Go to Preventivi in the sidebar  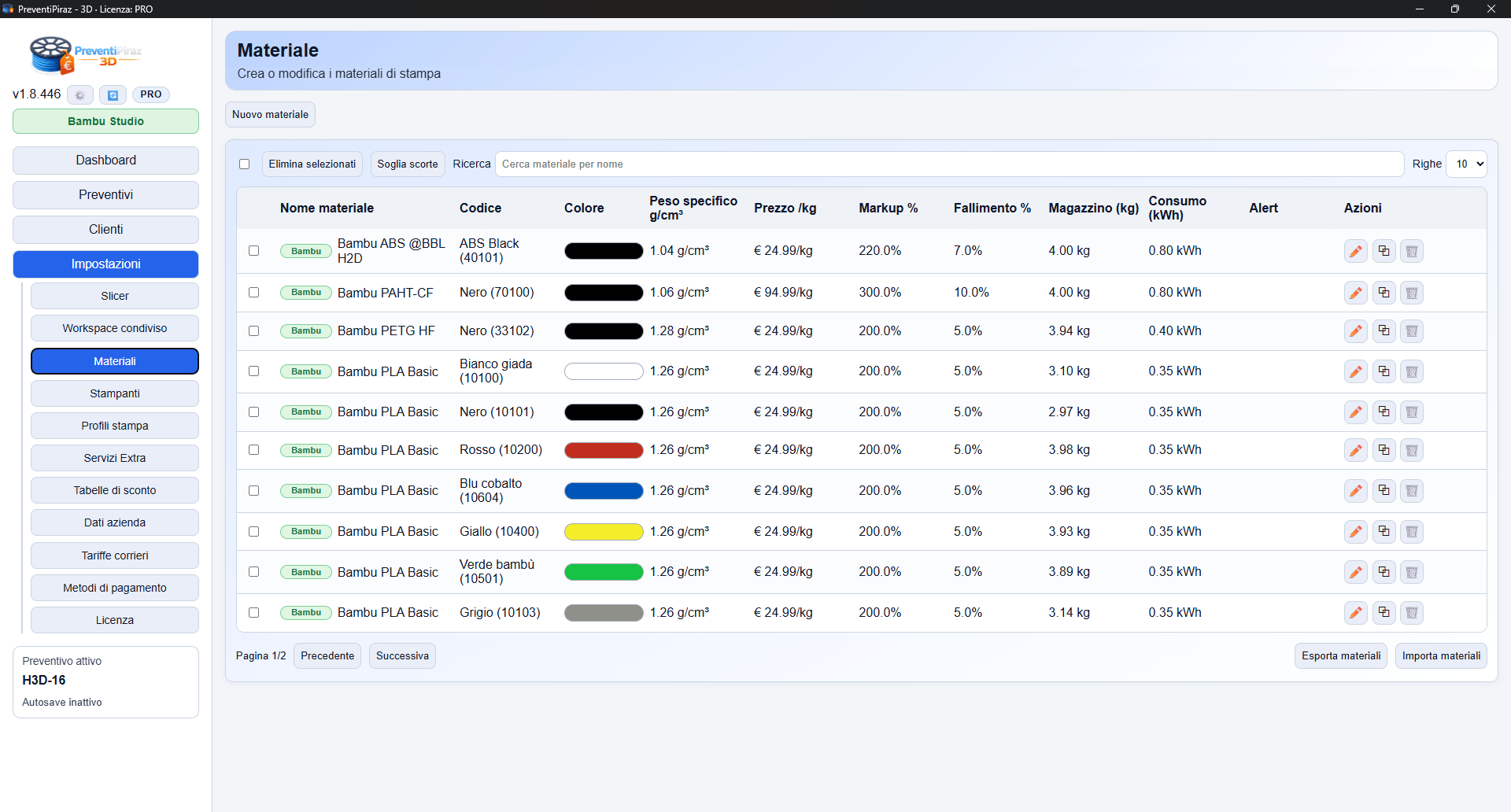click(x=105, y=195)
